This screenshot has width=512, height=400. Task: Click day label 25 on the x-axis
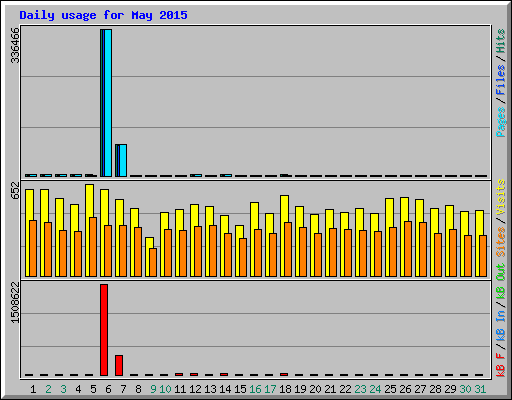pos(390,389)
